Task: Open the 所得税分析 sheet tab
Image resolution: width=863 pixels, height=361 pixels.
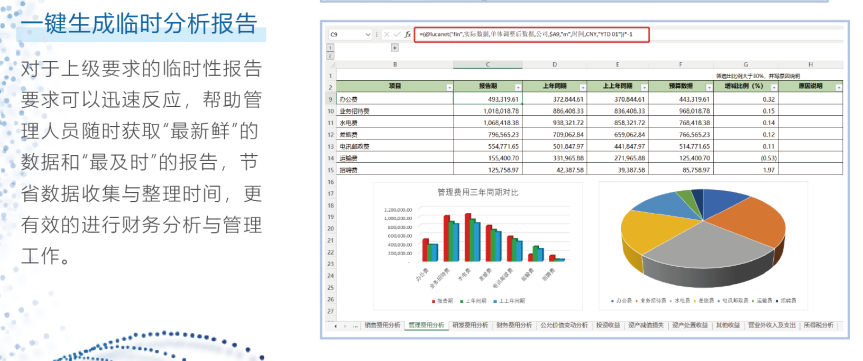Action: [x=818, y=326]
